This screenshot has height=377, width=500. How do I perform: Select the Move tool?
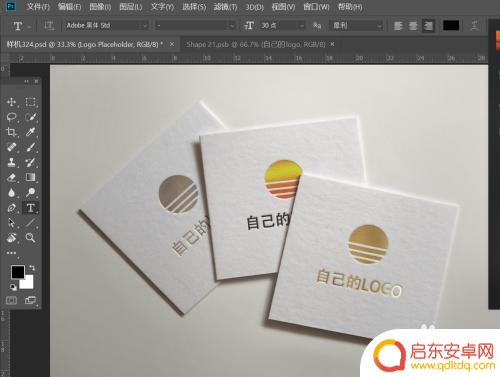[12, 102]
